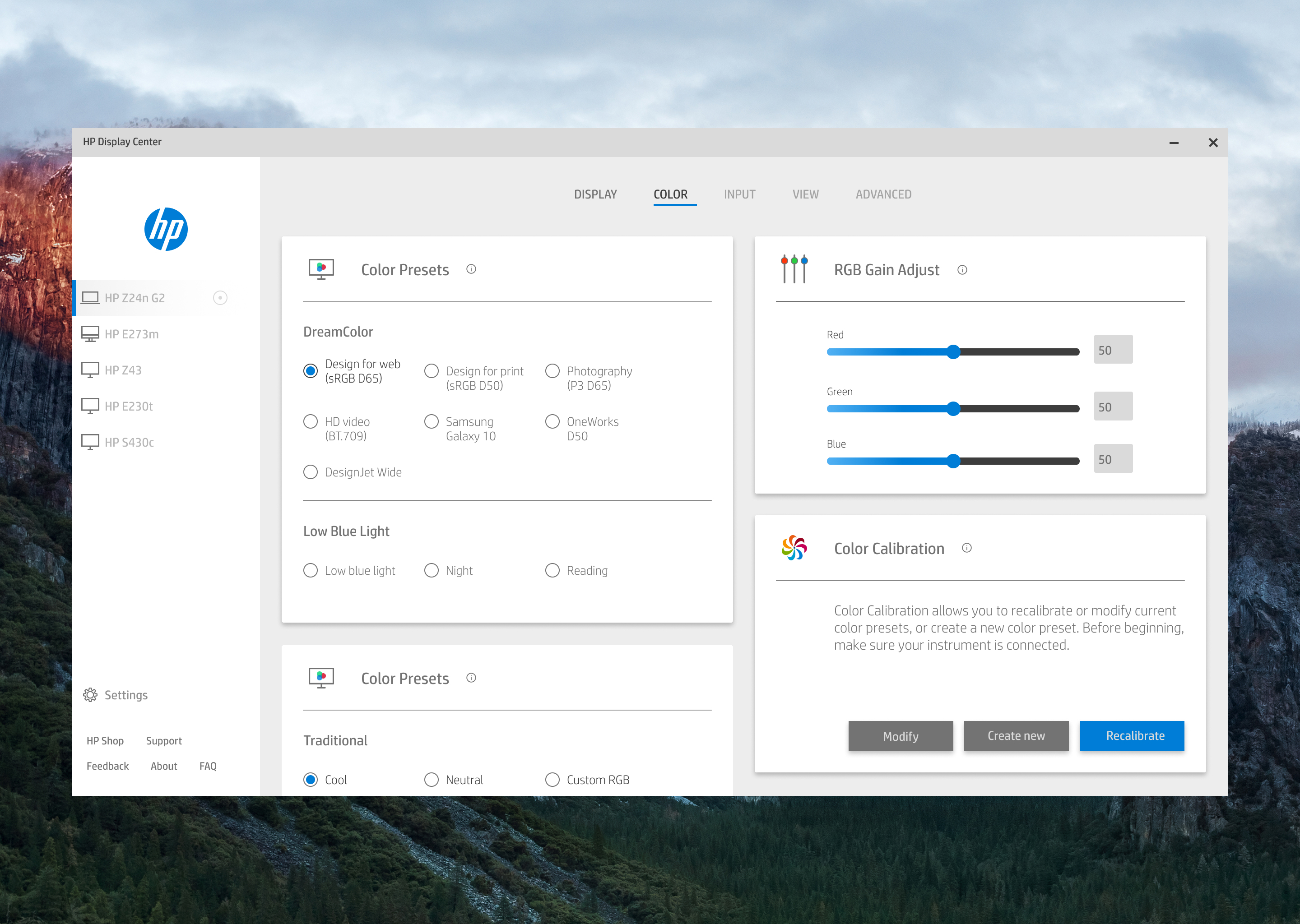The width and height of the screenshot is (1300, 924).
Task: Open the INPUT tab
Action: 739,194
